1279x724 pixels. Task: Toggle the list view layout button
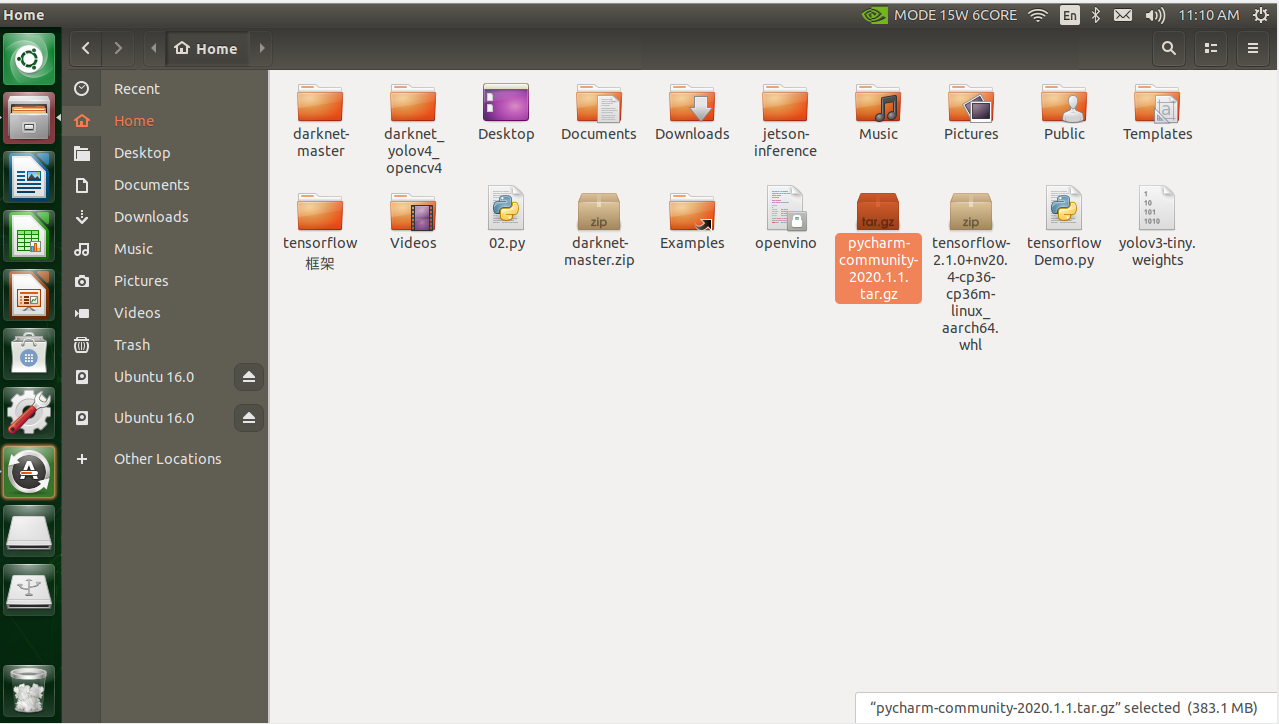[1211, 47]
